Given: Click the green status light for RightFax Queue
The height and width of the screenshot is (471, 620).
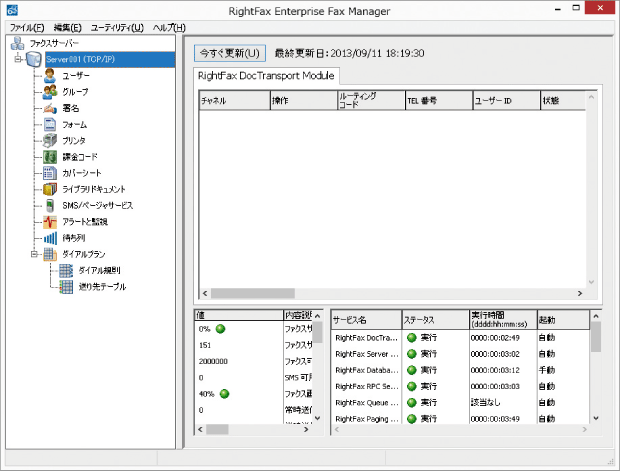Looking at the screenshot, I should tap(412, 402).
